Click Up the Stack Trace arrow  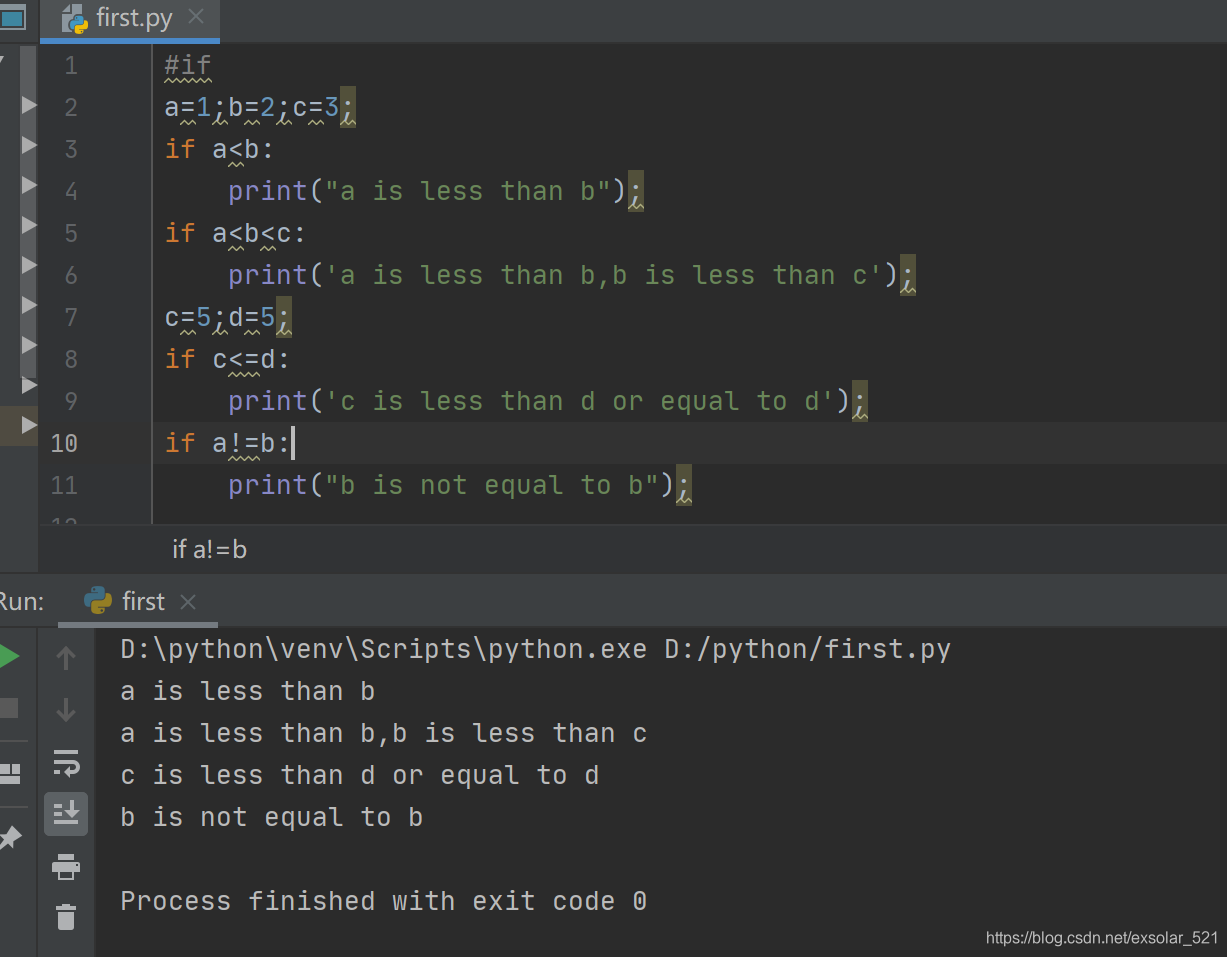tap(66, 658)
